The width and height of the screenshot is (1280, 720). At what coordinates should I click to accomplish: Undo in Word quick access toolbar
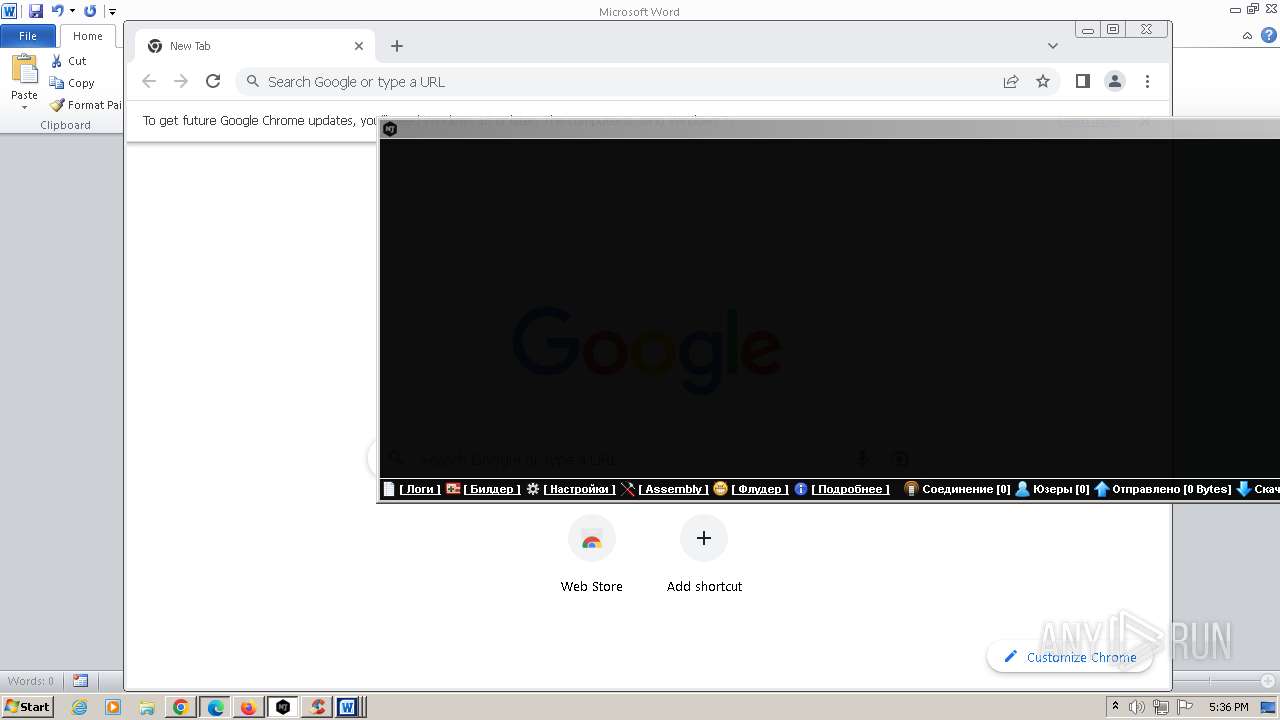(57, 11)
